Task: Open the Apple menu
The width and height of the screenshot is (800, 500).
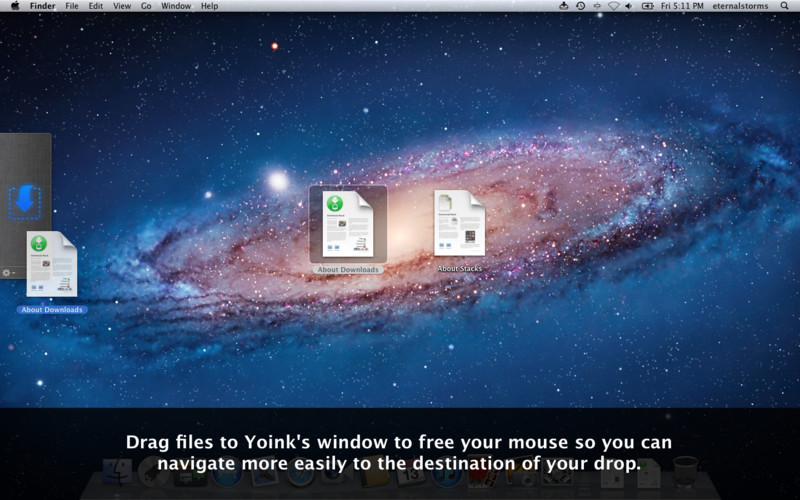Action: pos(14,6)
